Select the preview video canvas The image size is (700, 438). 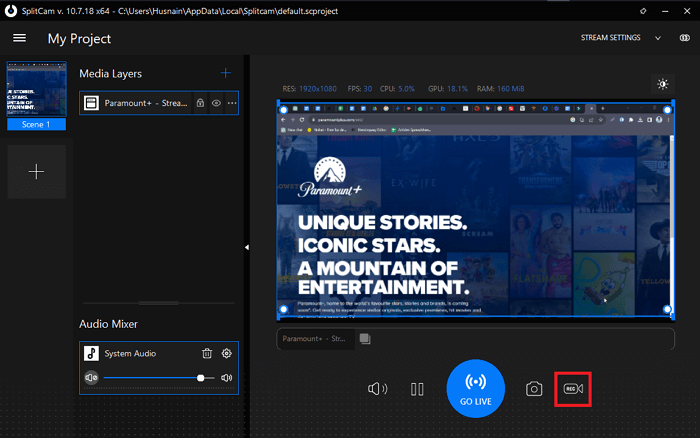(475, 209)
